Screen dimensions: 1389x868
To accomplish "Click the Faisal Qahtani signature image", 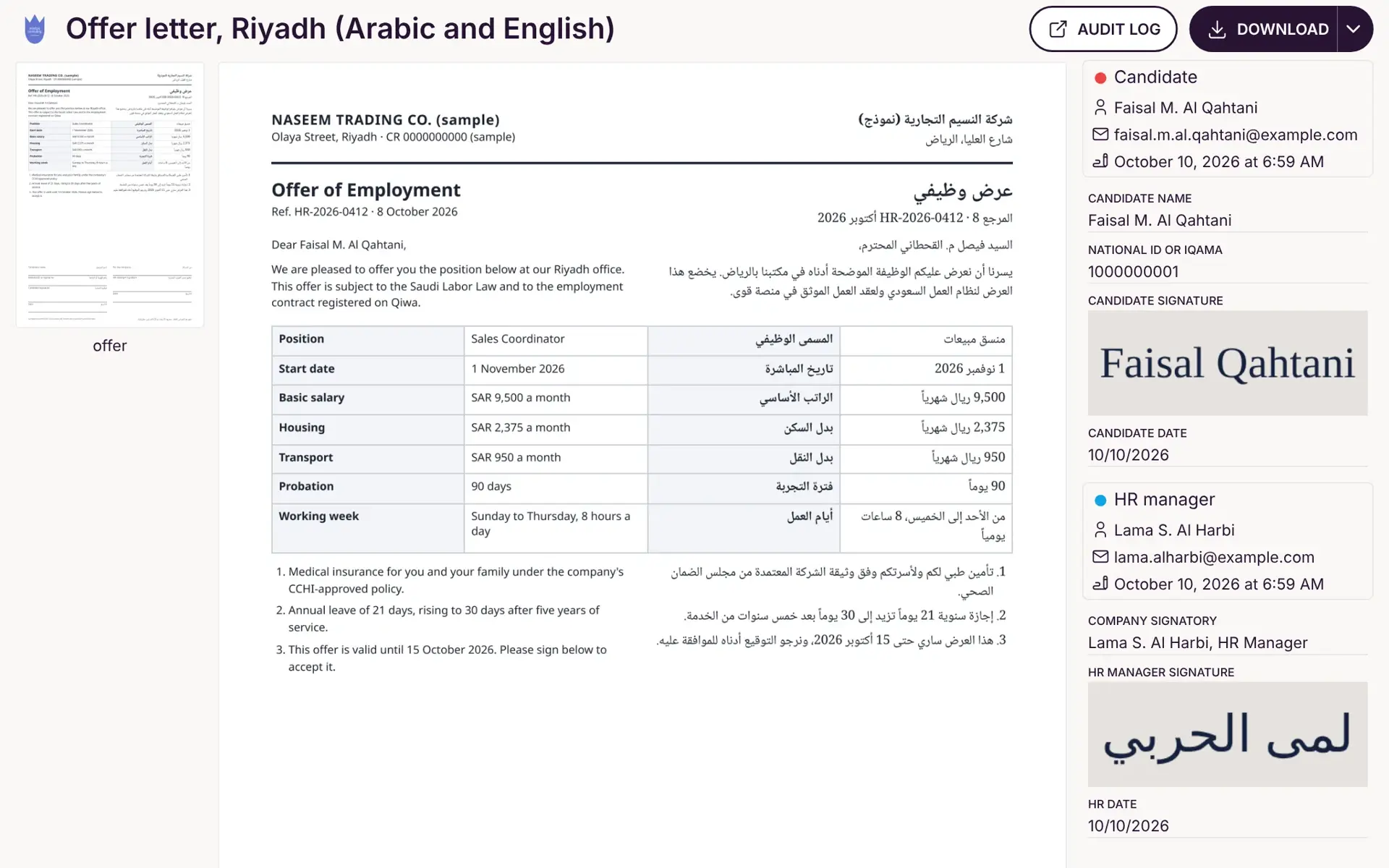I will [x=1228, y=363].
